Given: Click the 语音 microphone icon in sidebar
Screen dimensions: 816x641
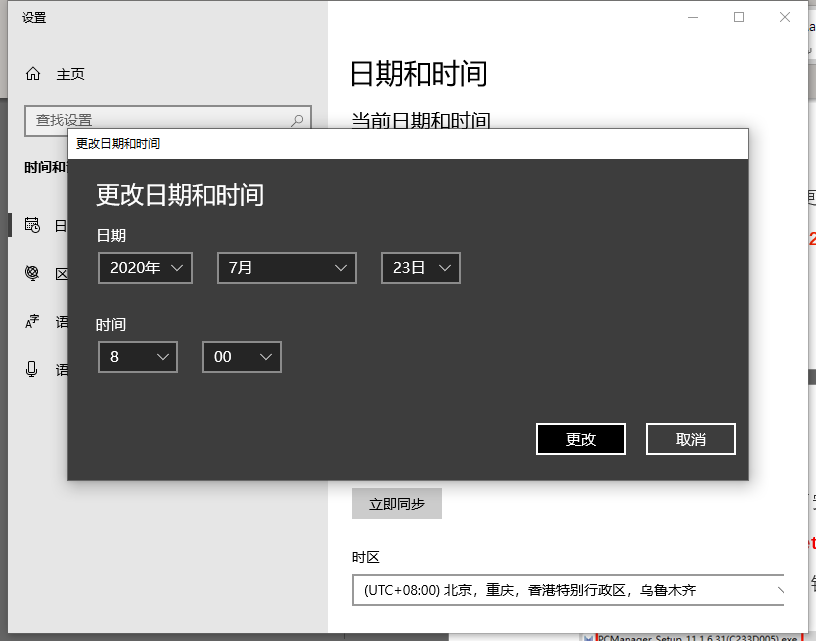Looking at the screenshot, I should [33, 369].
